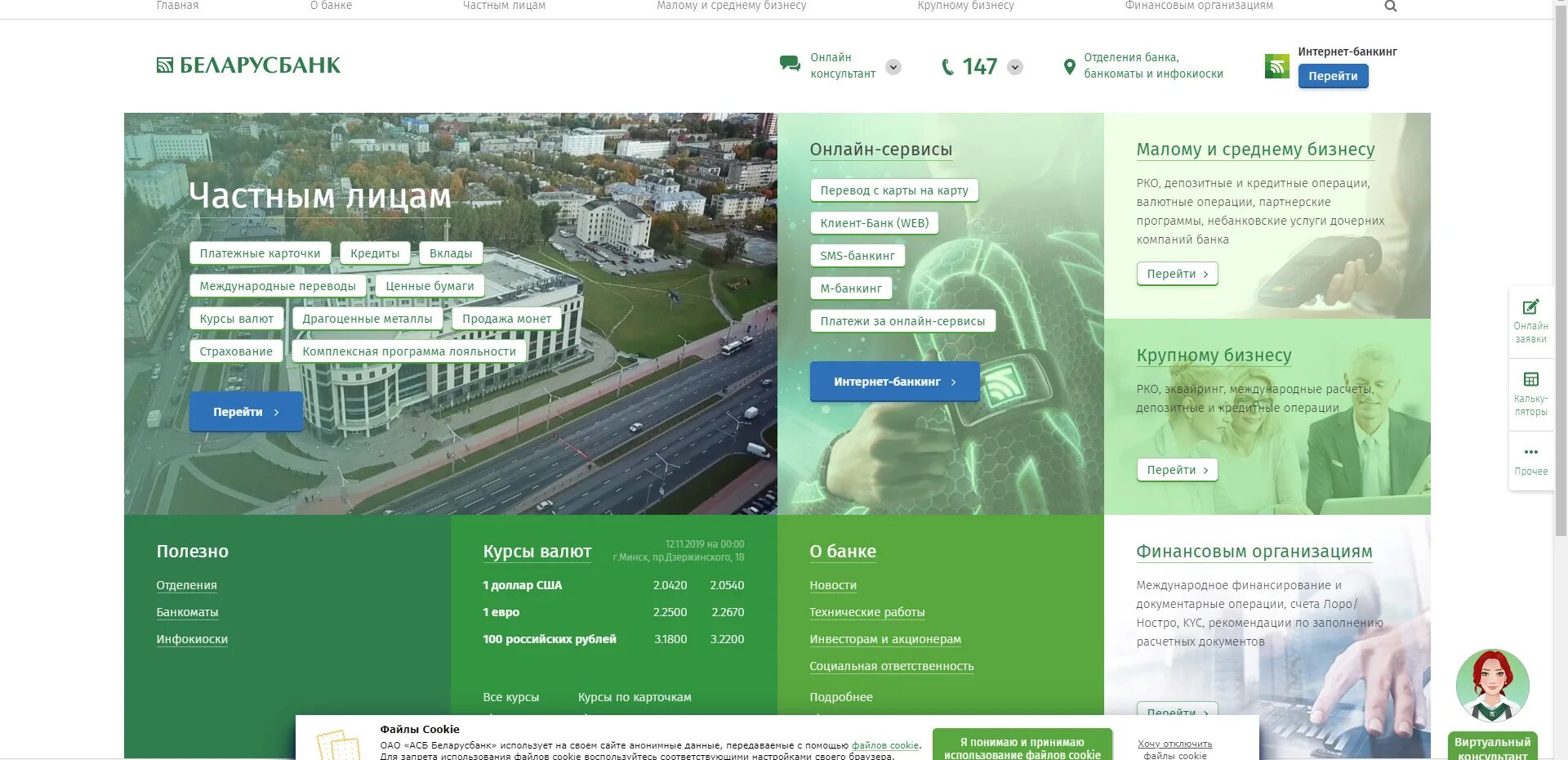Open Крупному бизнесу menu item
1568x760 pixels.
click(x=965, y=6)
